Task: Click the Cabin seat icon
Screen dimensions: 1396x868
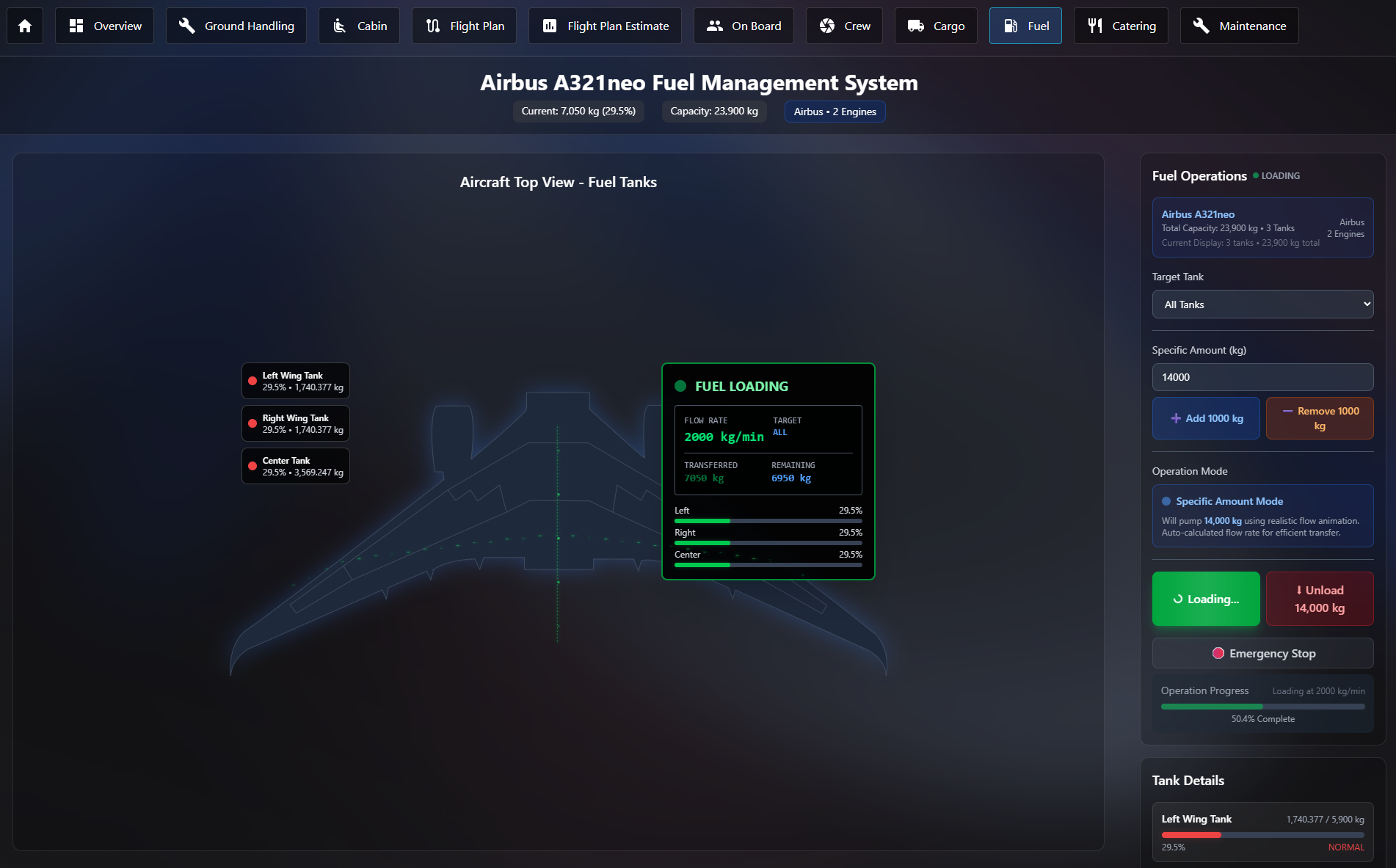Action: 339,26
